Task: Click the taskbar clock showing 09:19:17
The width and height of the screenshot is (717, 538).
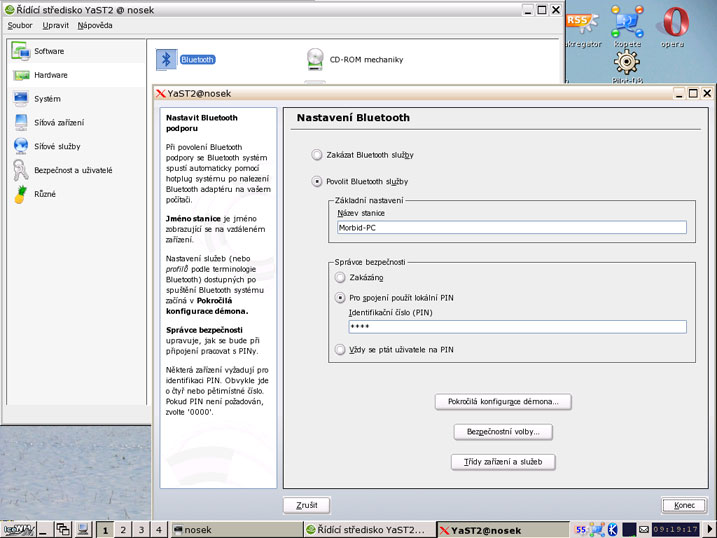Action: 675,530
